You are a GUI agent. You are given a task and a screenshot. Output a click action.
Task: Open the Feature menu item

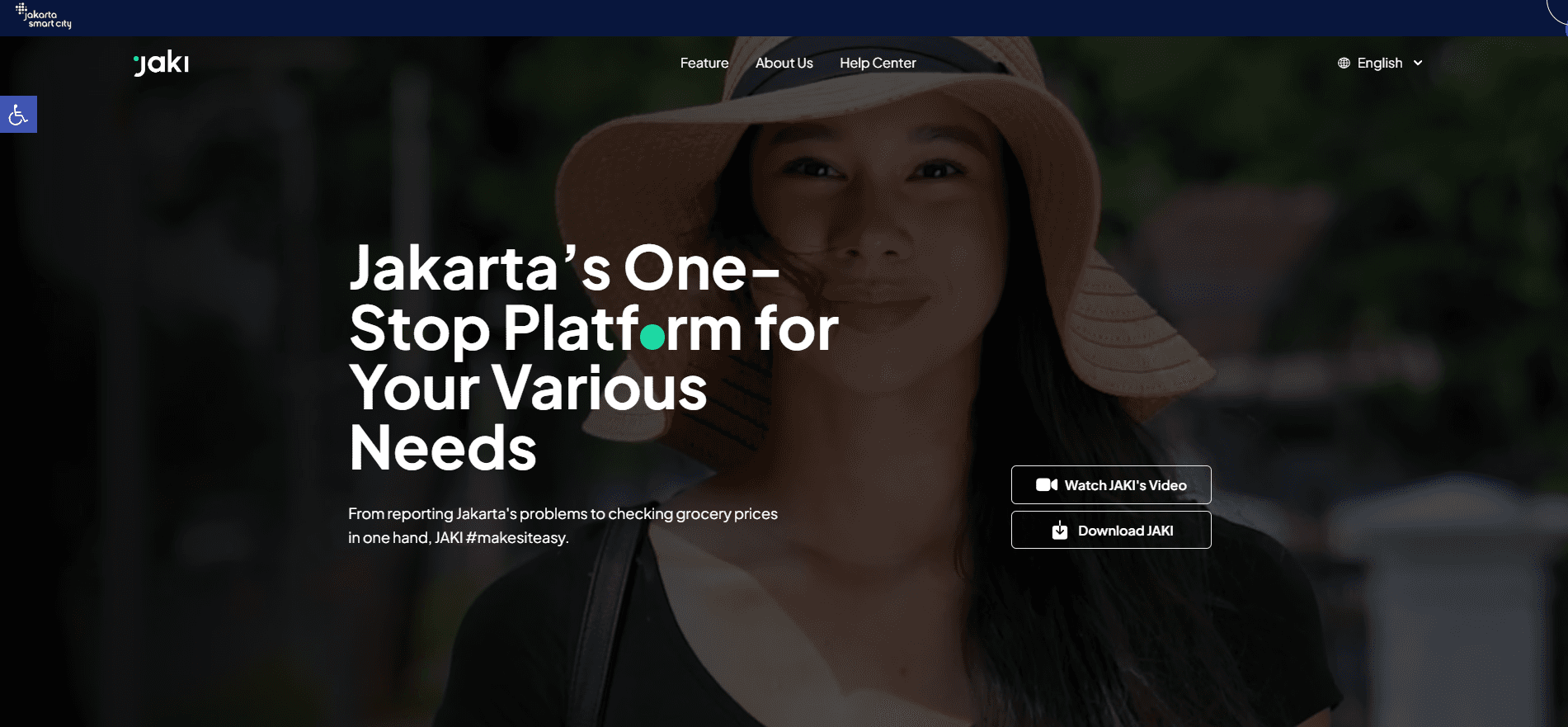point(704,63)
